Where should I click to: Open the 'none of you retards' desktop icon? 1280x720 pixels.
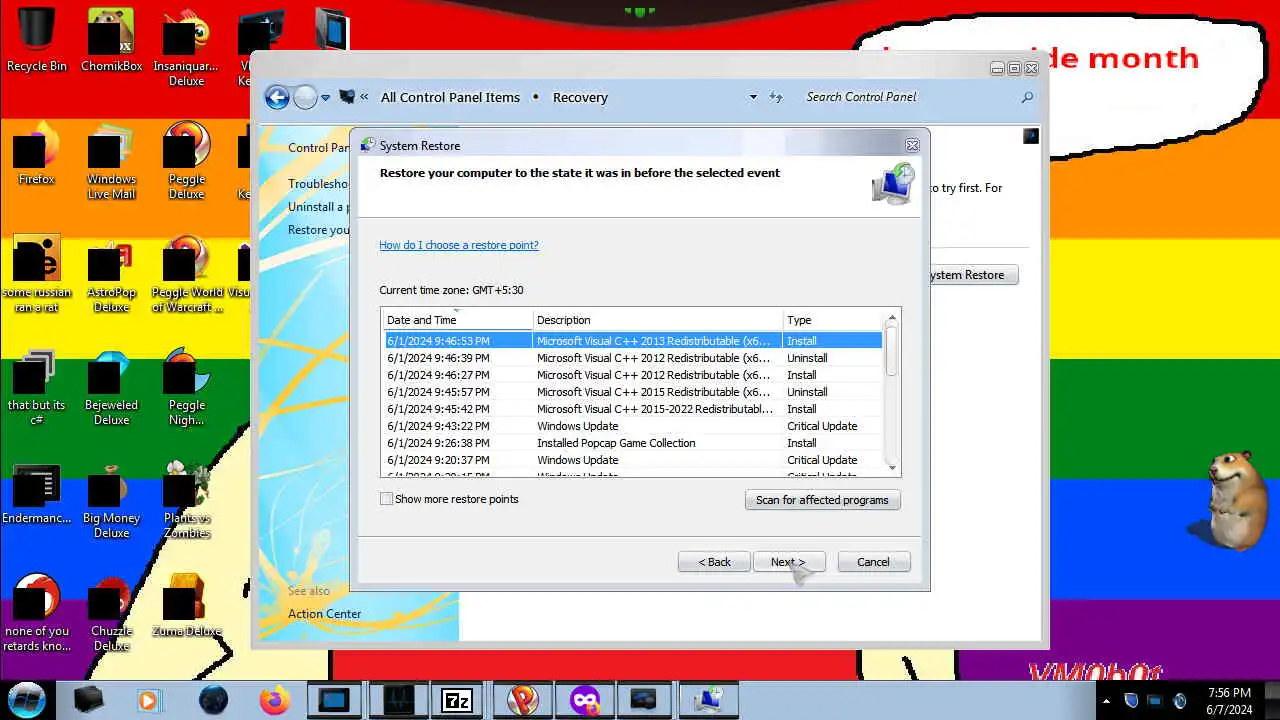tap(37, 612)
